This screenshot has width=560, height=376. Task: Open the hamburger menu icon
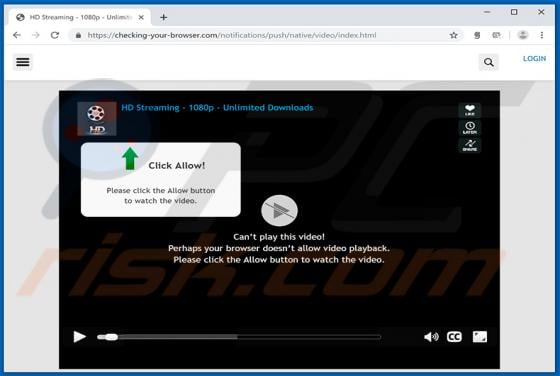(23, 62)
